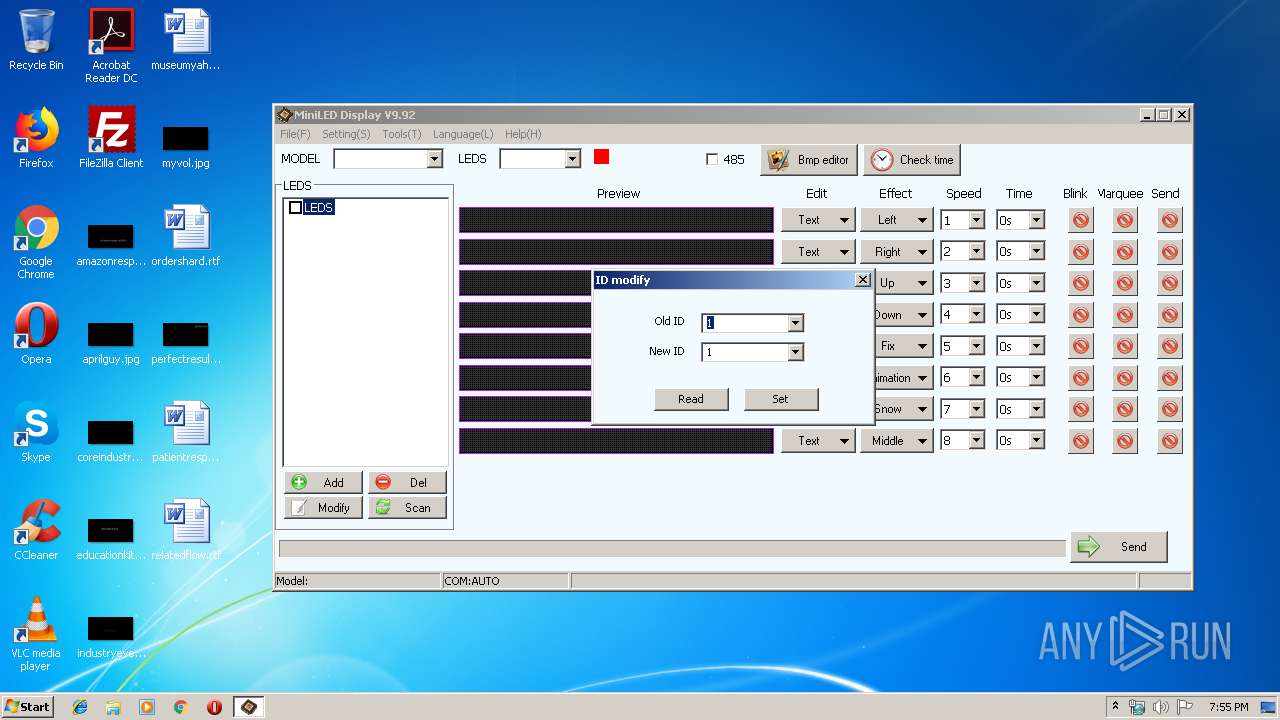
Task: Click the first row's LED preview strip
Action: [x=616, y=220]
